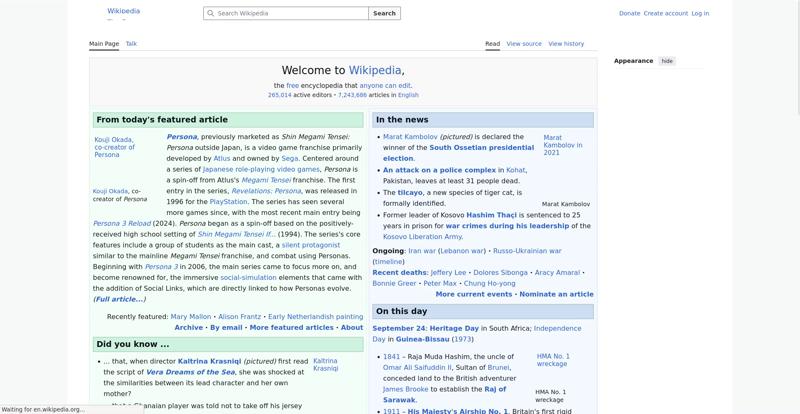800x414 pixels.
Task: Open the 1841 year link
Action: [x=391, y=357]
